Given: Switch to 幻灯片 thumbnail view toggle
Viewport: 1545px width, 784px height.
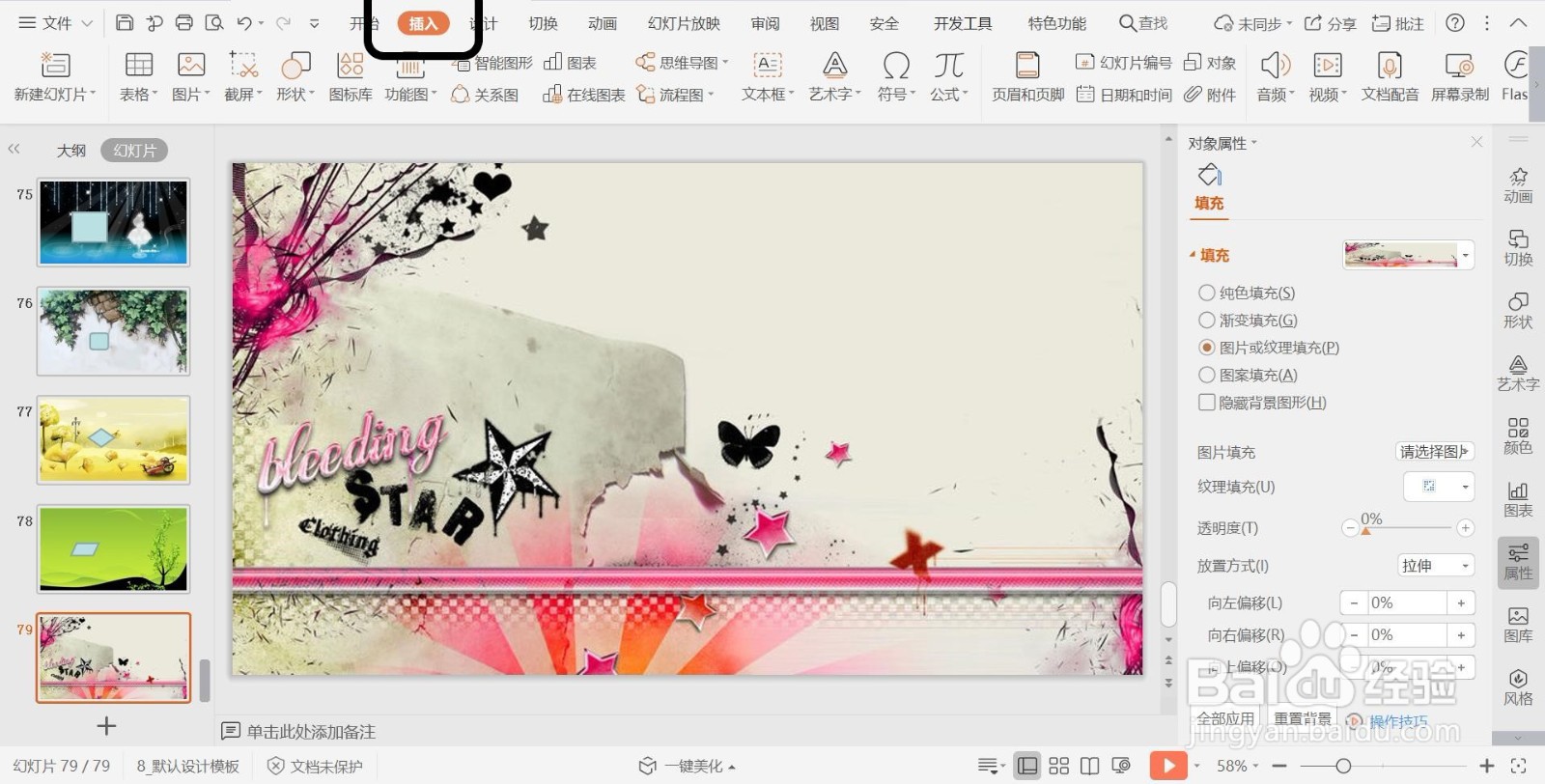Looking at the screenshot, I should point(134,151).
